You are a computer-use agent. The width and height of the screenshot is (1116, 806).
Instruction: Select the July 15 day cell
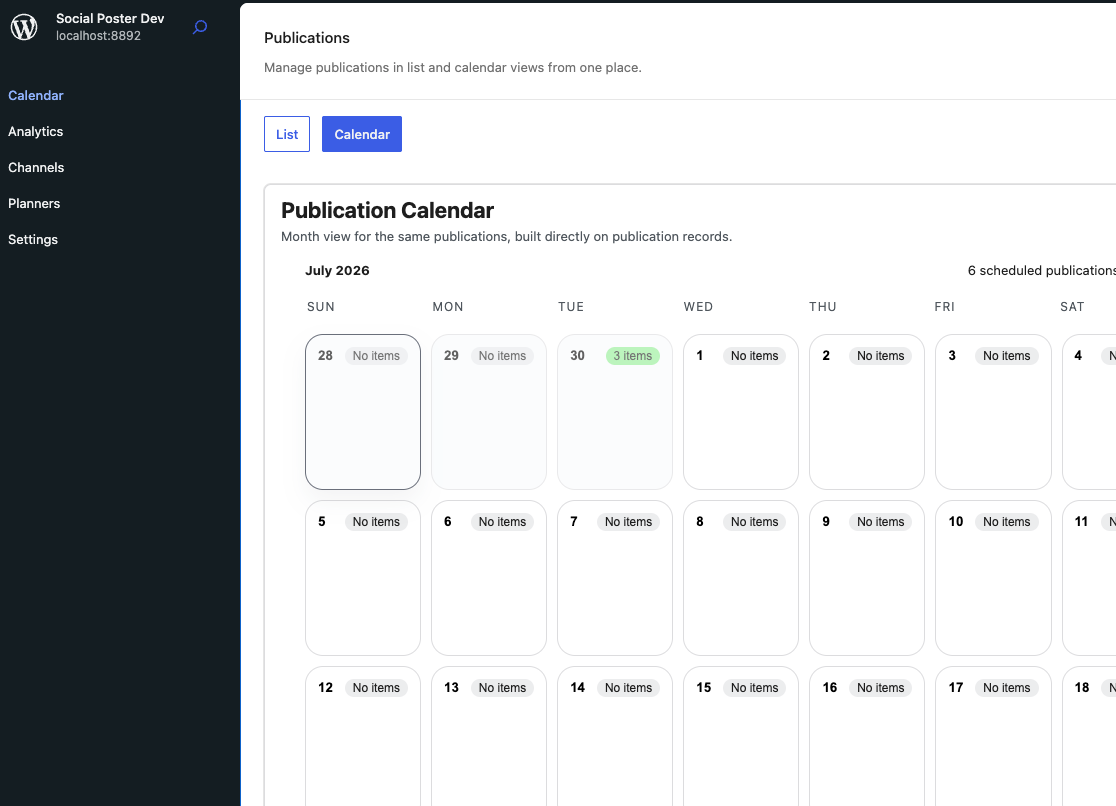click(x=741, y=736)
